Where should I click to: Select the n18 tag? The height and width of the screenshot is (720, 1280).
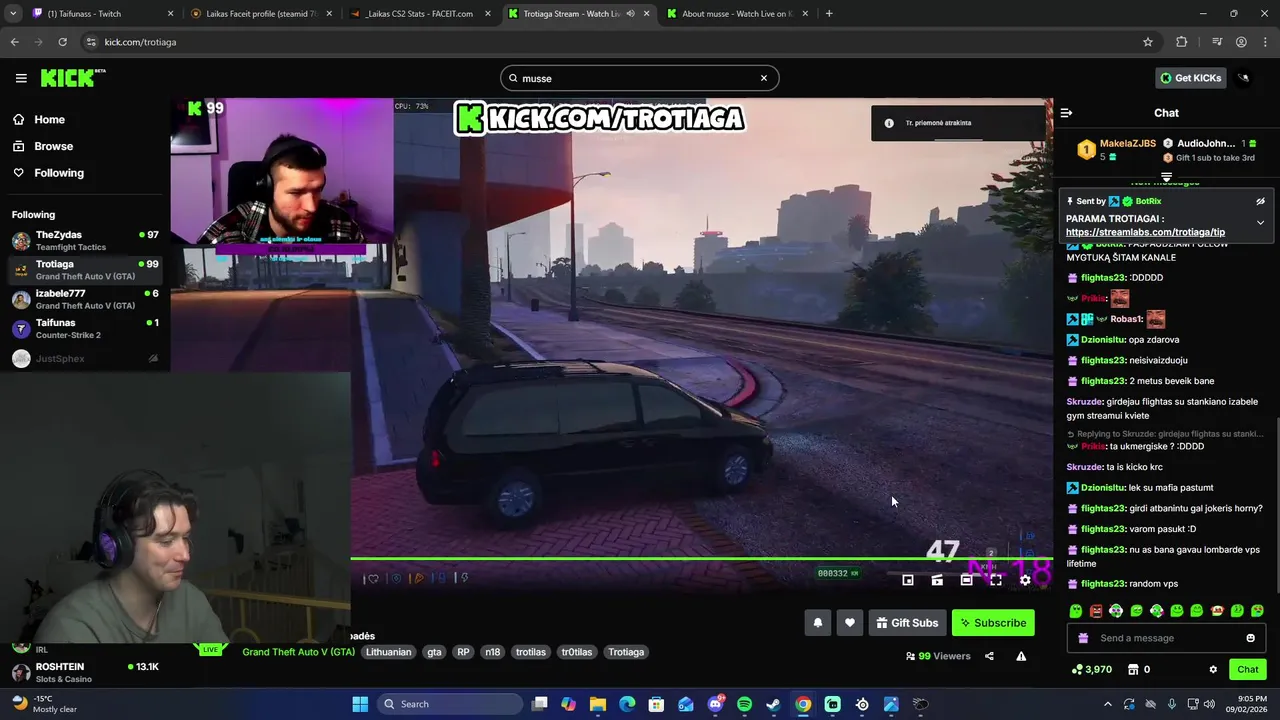(492, 652)
